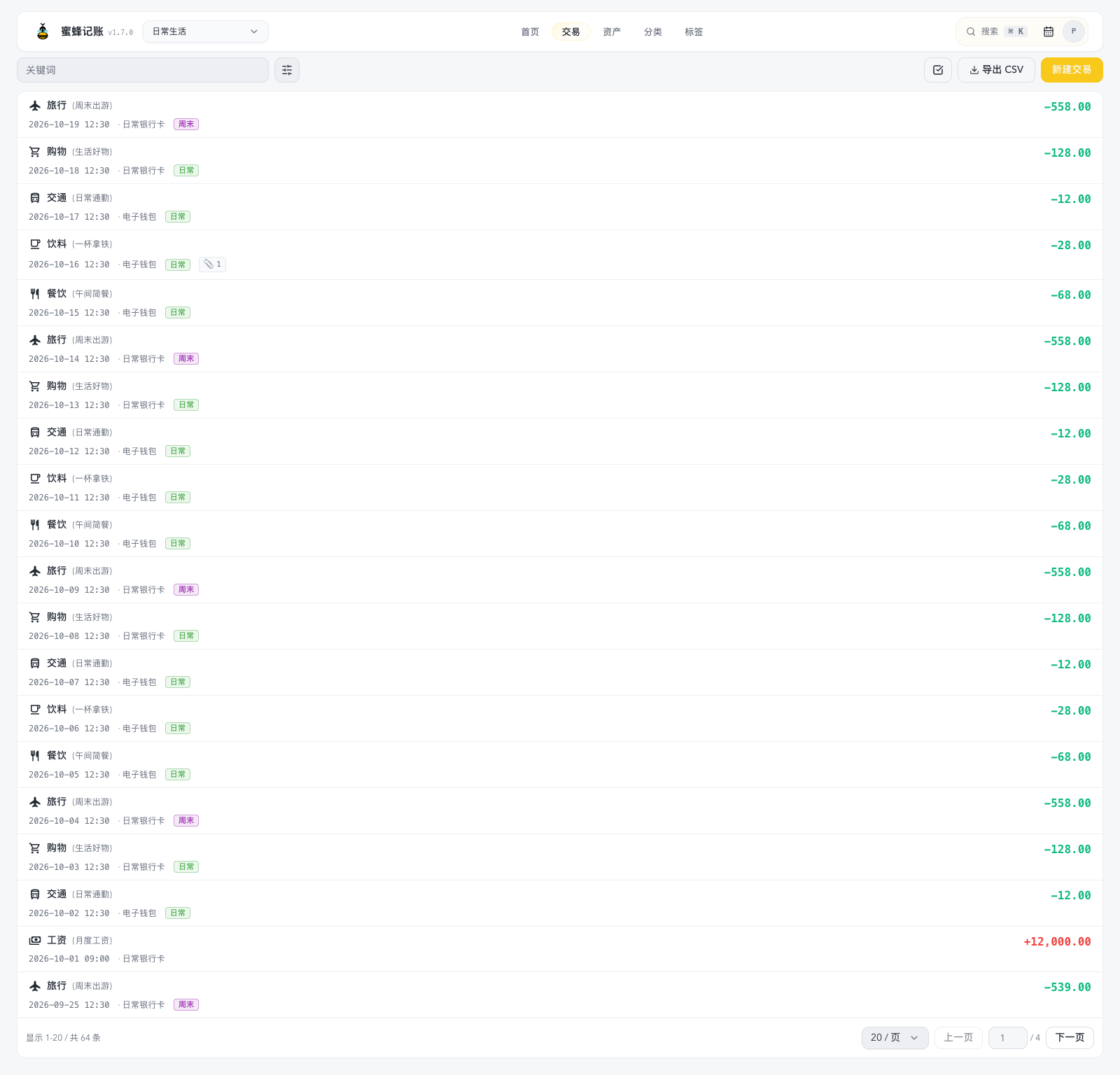Click the page number input field
This screenshot has width=1120, height=1075.
[1008, 1037]
